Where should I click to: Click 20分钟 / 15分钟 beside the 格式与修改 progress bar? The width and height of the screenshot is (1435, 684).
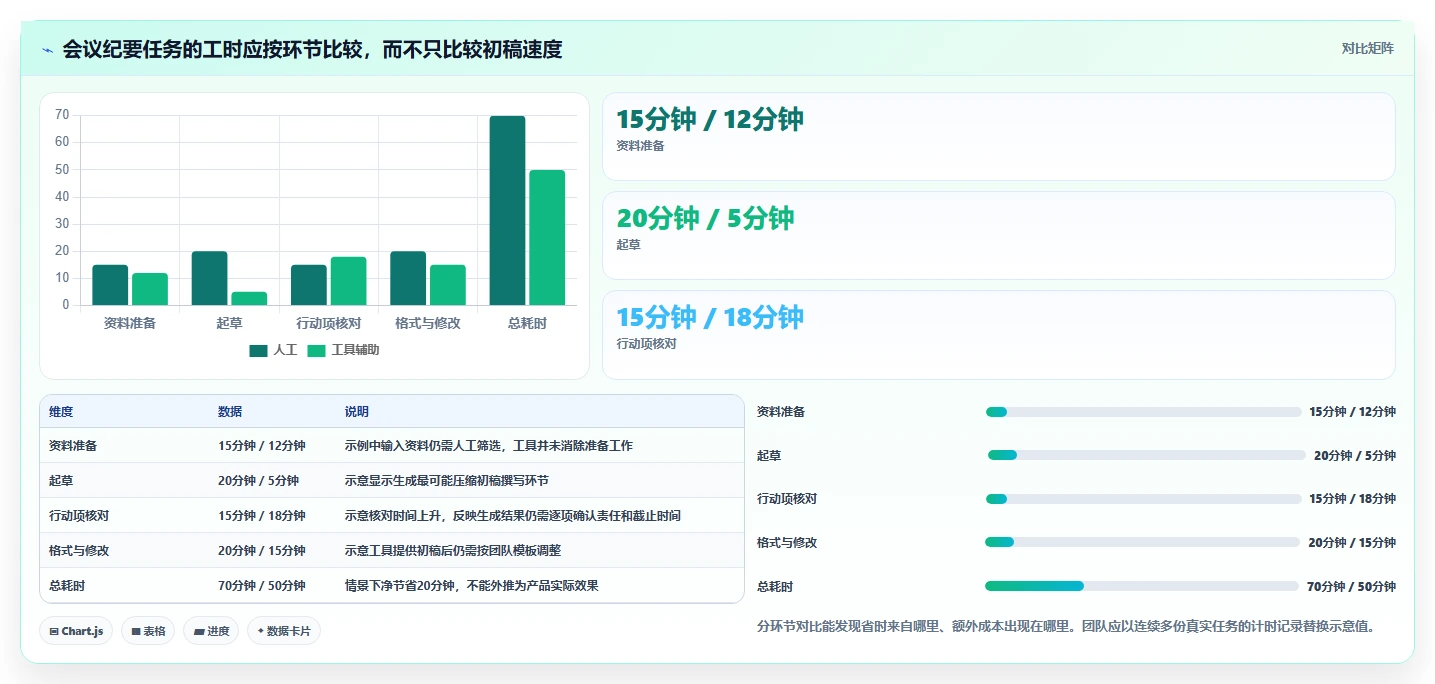click(x=1352, y=543)
